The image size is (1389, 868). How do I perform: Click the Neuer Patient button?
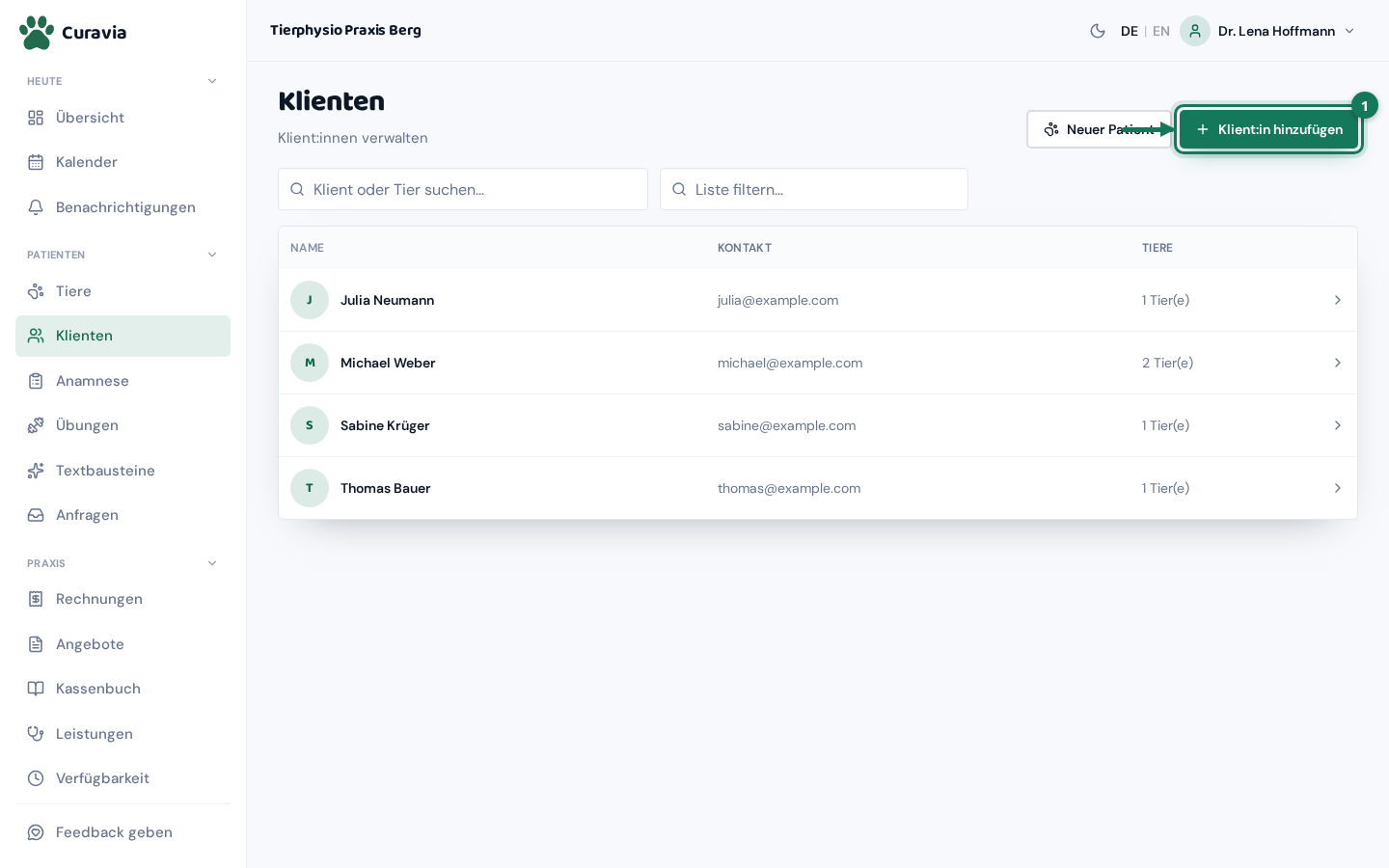click(x=1099, y=129)
